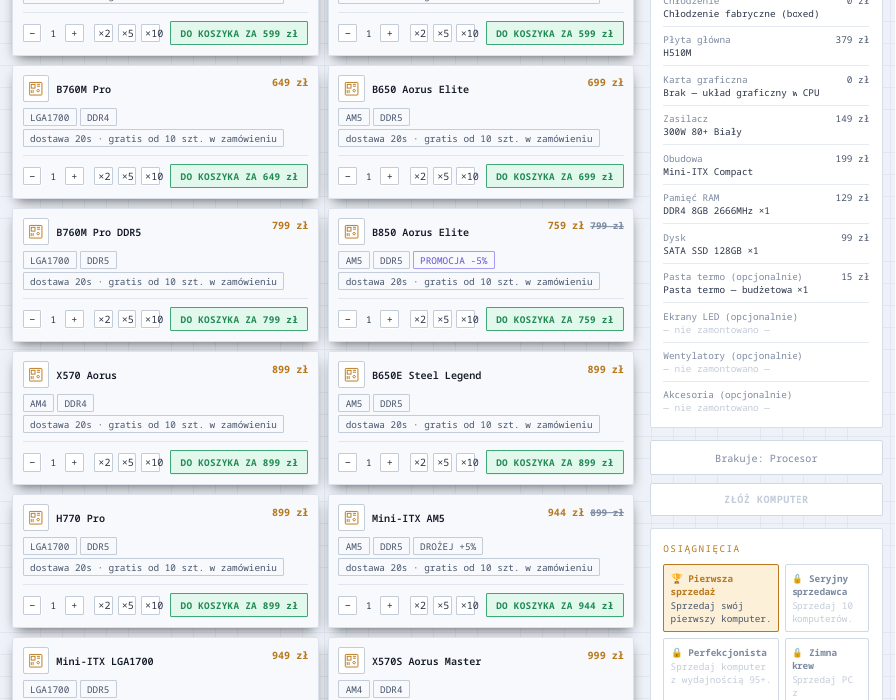This screenshot has height=700, width=896.
Task: Click the Brakuje: Procesor notice
Action: tap(766, 458)
